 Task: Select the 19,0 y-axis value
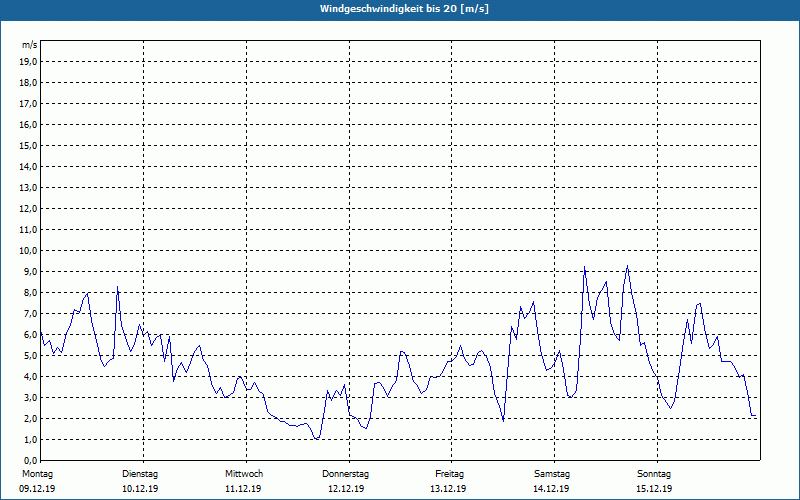tap(28, 62)
